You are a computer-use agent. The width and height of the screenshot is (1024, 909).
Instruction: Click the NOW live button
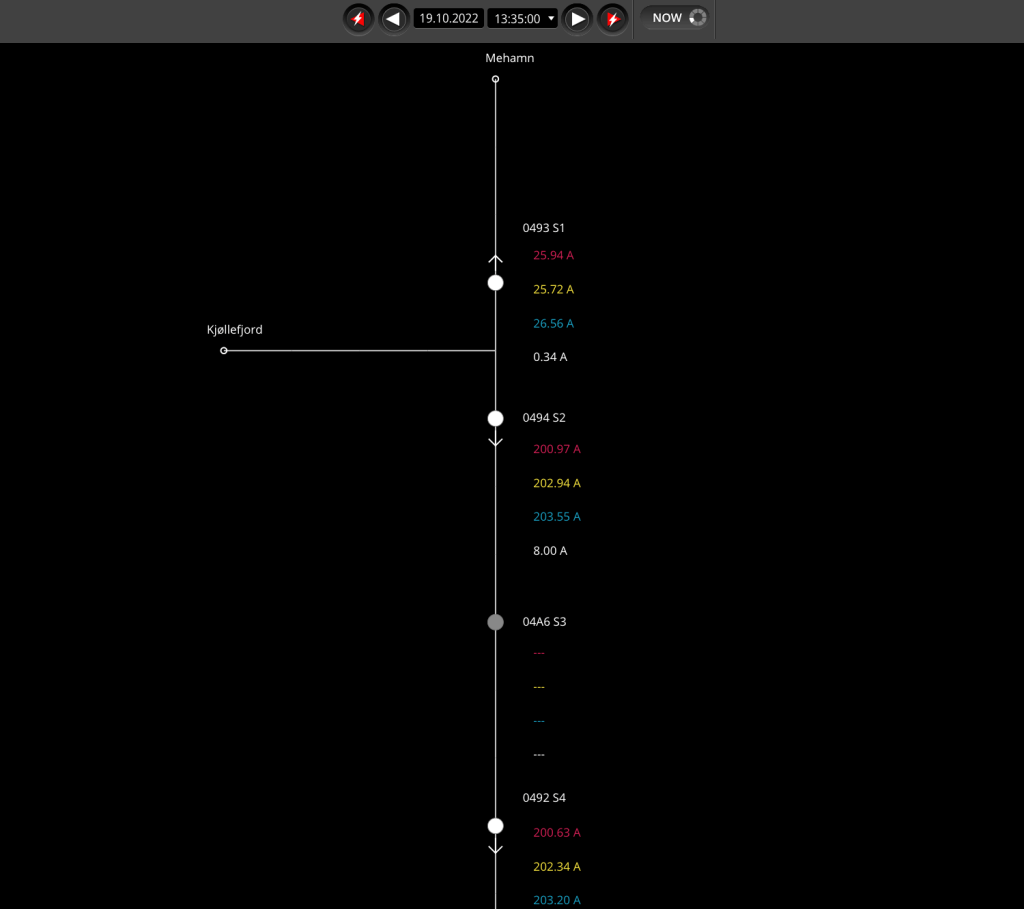[x=675, y=18]
